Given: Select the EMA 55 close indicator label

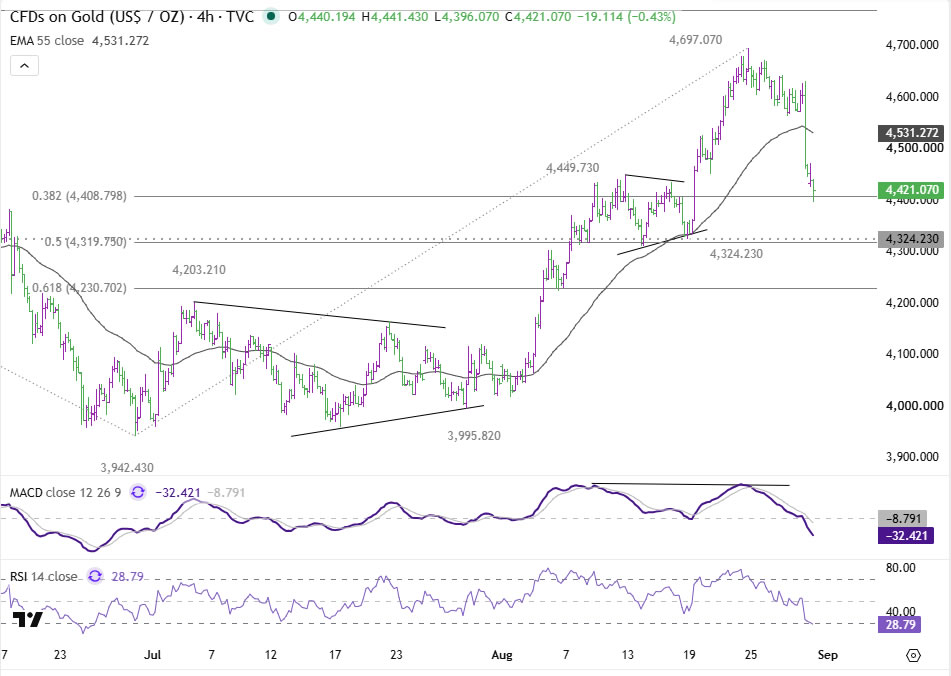Looking at the screenshot, I should 47,41.
